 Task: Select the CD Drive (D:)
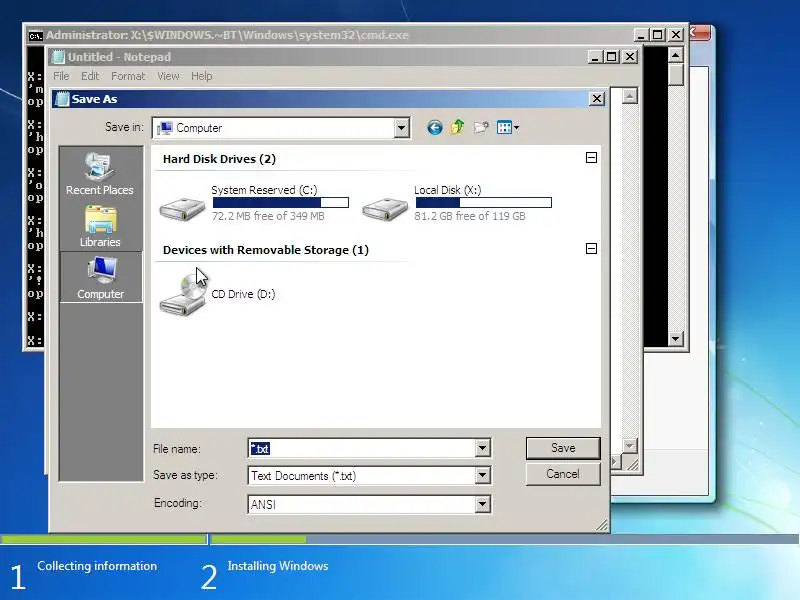(217, 294)
